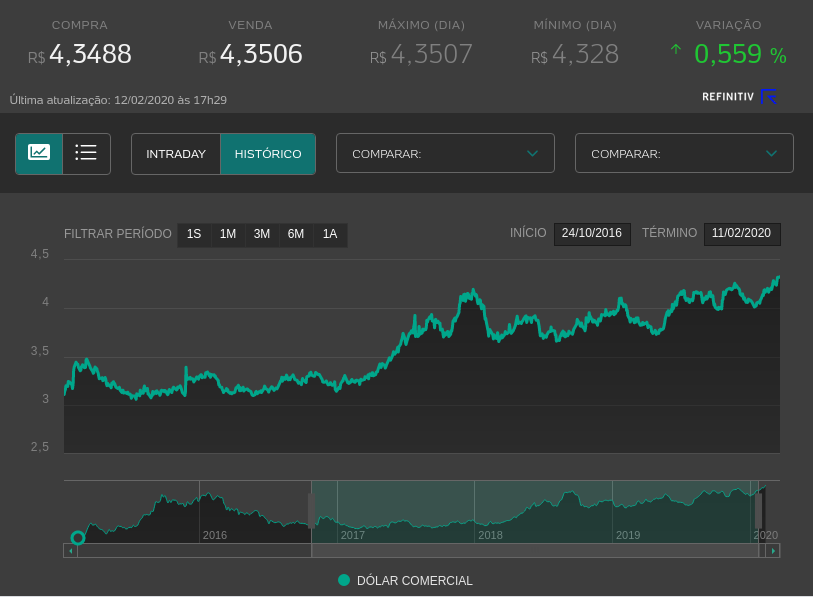Image resolution: width=813 pixels, height=597 pixels.
Task: Filter period to 6M
Action: [x=296, y=234]
